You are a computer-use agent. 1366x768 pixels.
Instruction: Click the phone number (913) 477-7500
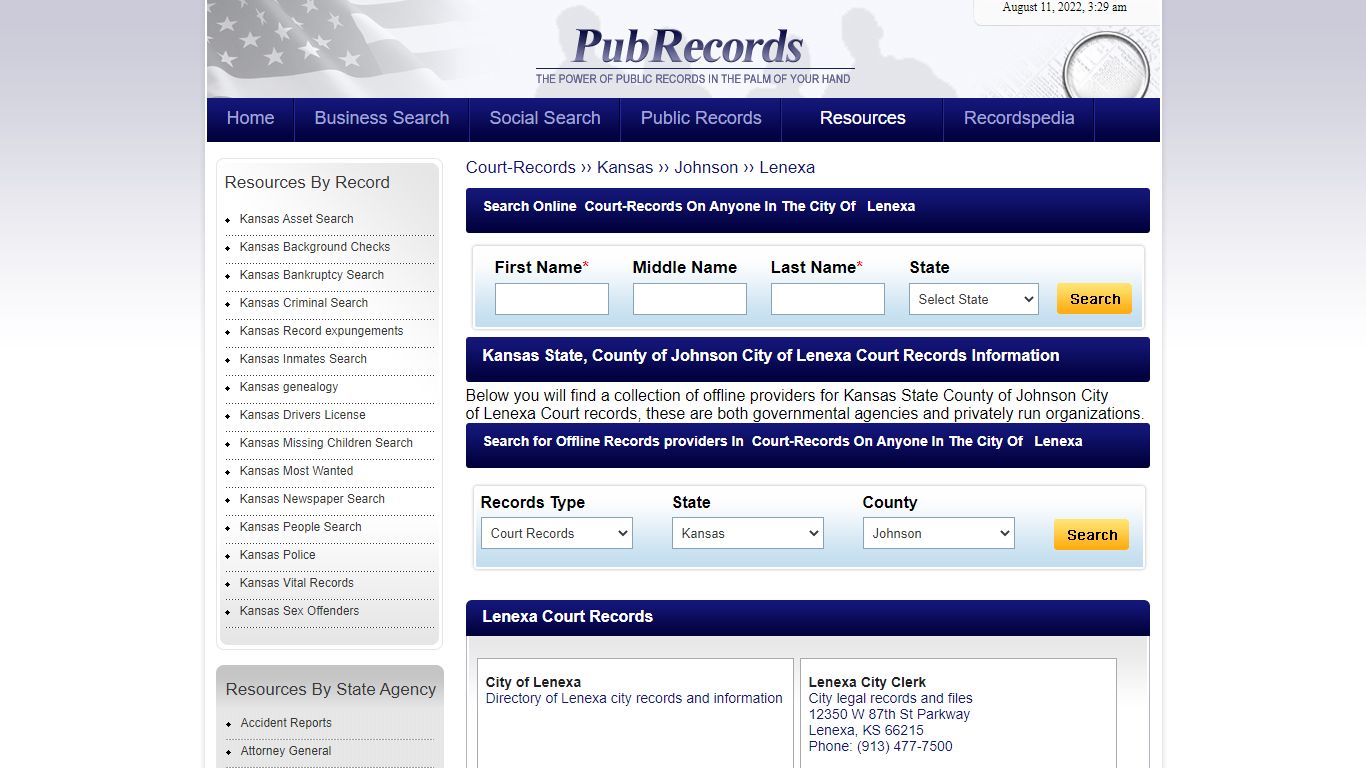(x=905, y=746)
